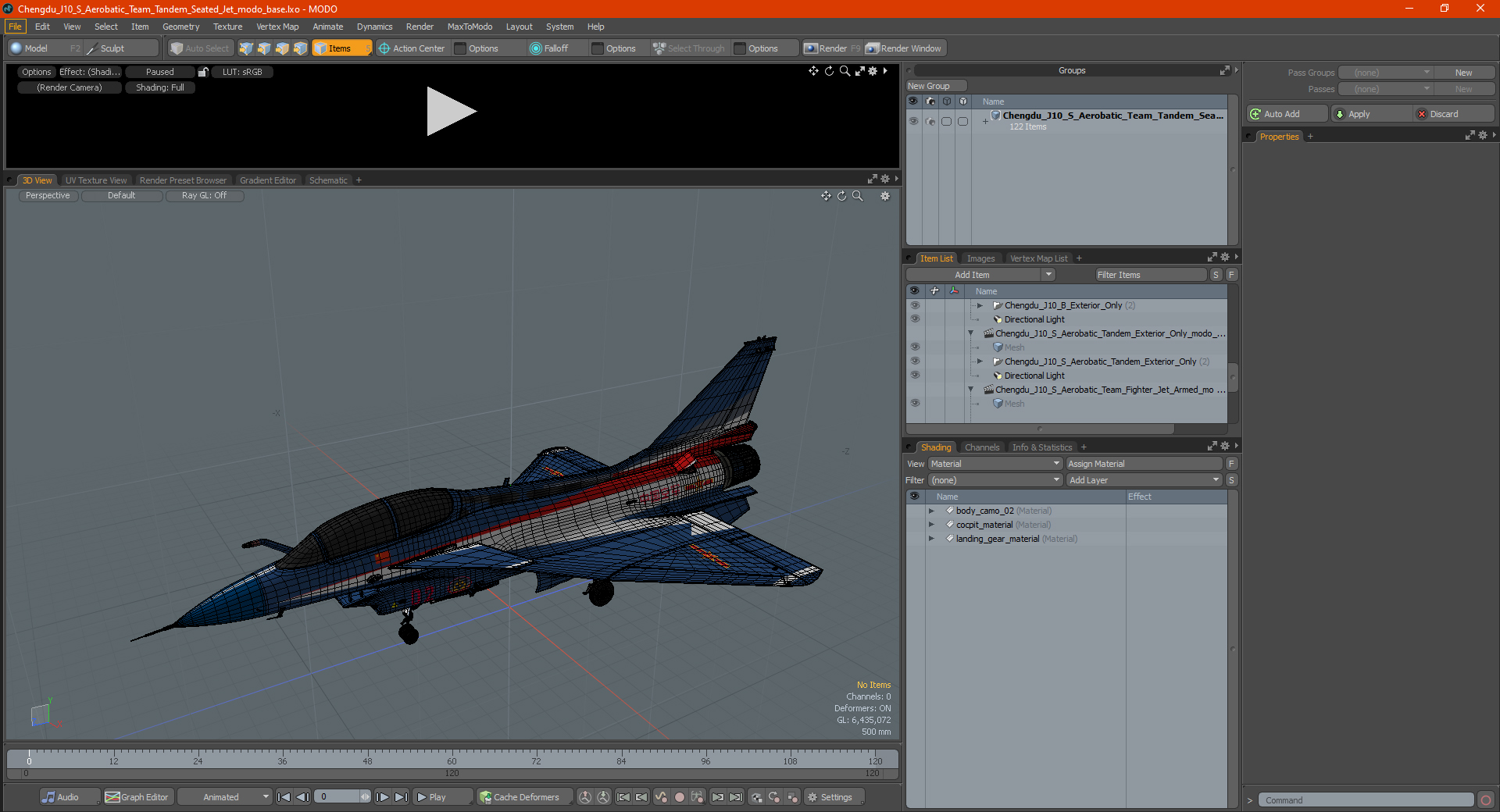
Task: Toggle auto-key record button in timeline
Action: click(680, 797)
